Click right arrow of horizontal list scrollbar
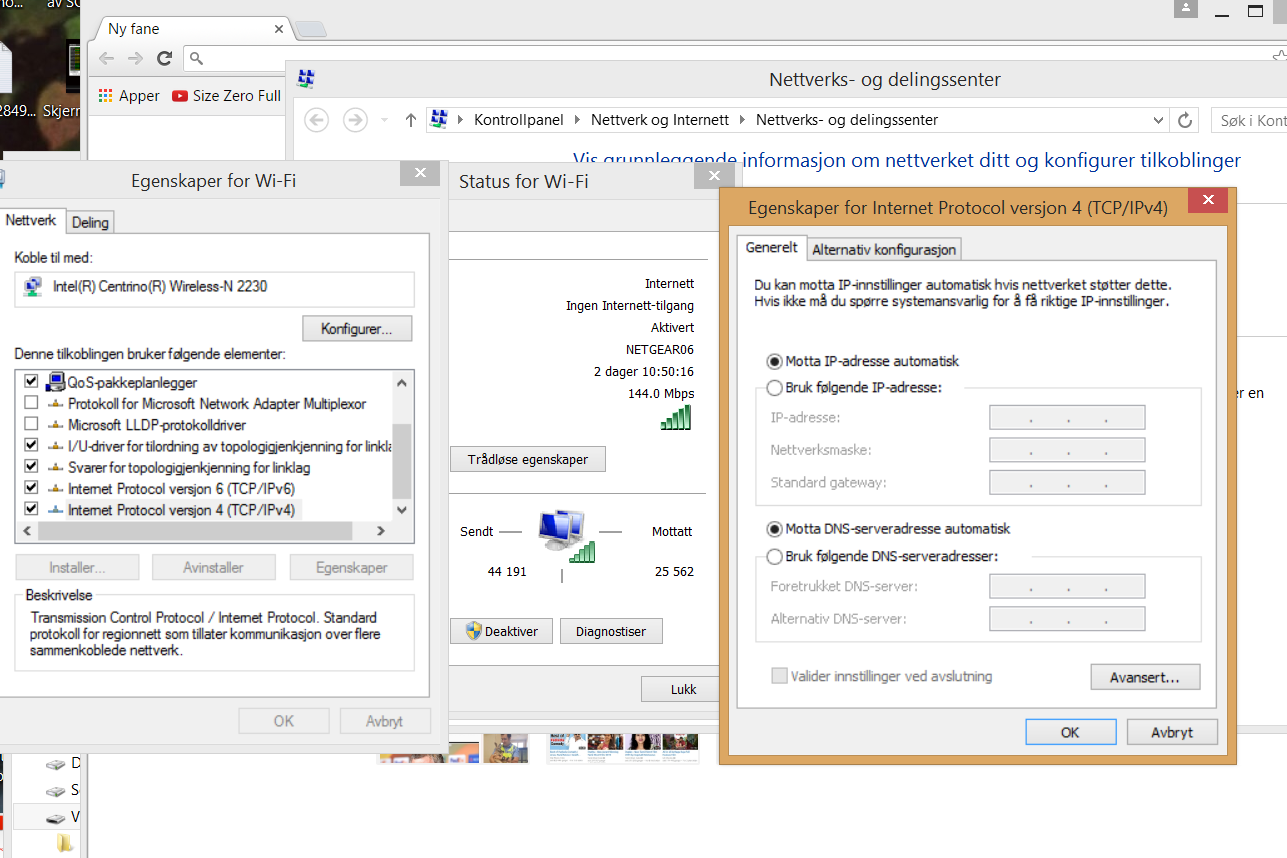The width and height of the screenshot is (1287, 858). [381, 531]
